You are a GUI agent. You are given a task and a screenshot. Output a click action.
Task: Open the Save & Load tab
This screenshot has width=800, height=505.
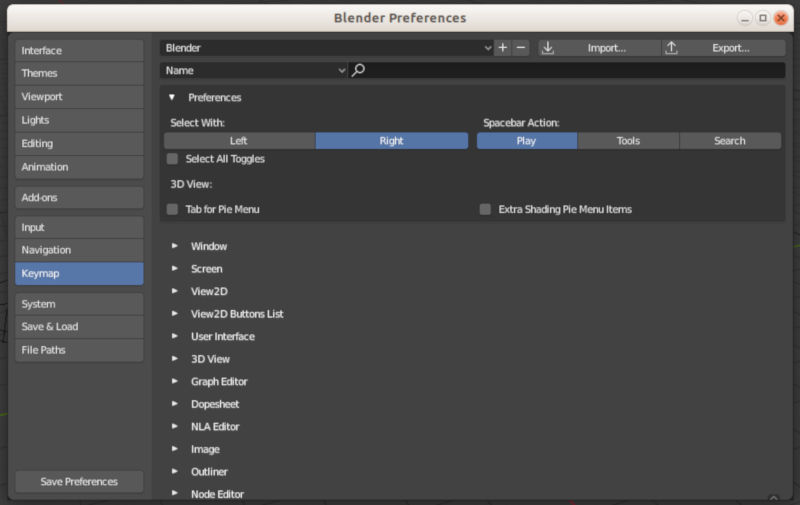(79, 327)
